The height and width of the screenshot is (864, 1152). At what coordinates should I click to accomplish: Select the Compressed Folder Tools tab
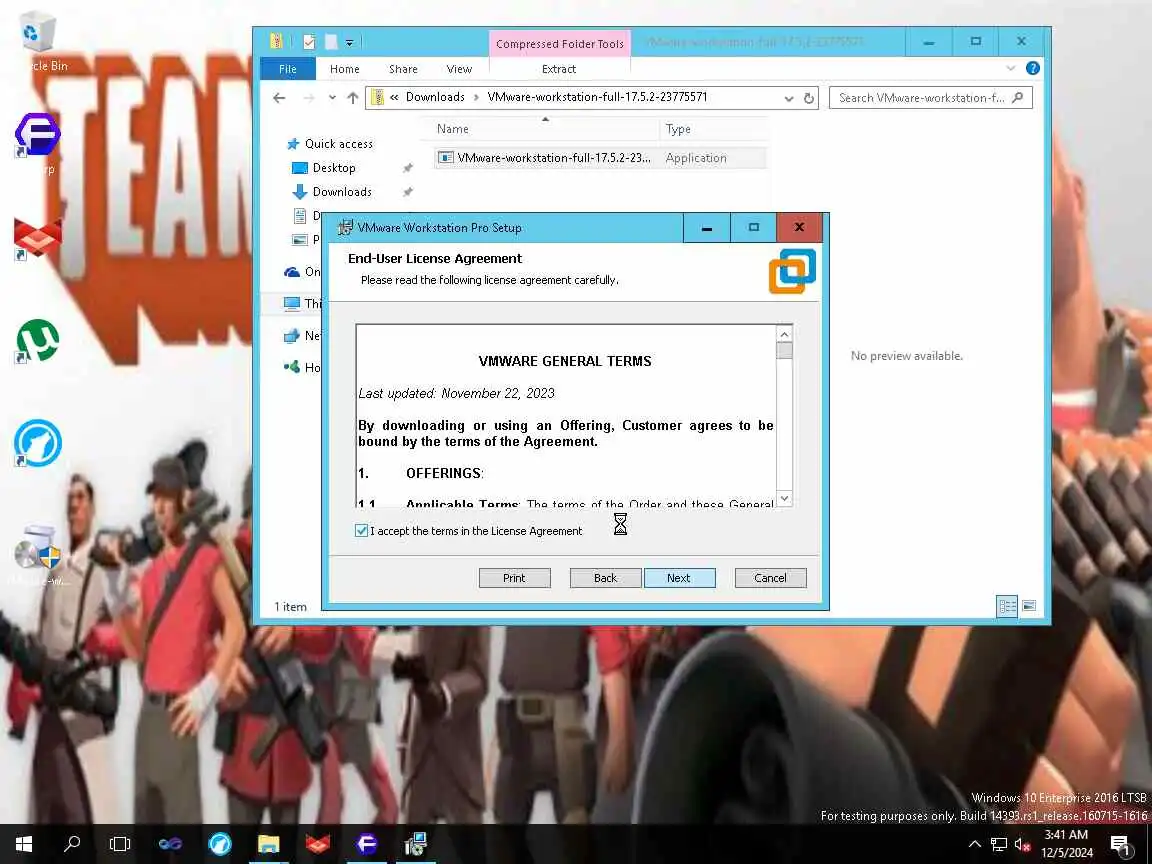pyautogui.click(x=560, y=44)
